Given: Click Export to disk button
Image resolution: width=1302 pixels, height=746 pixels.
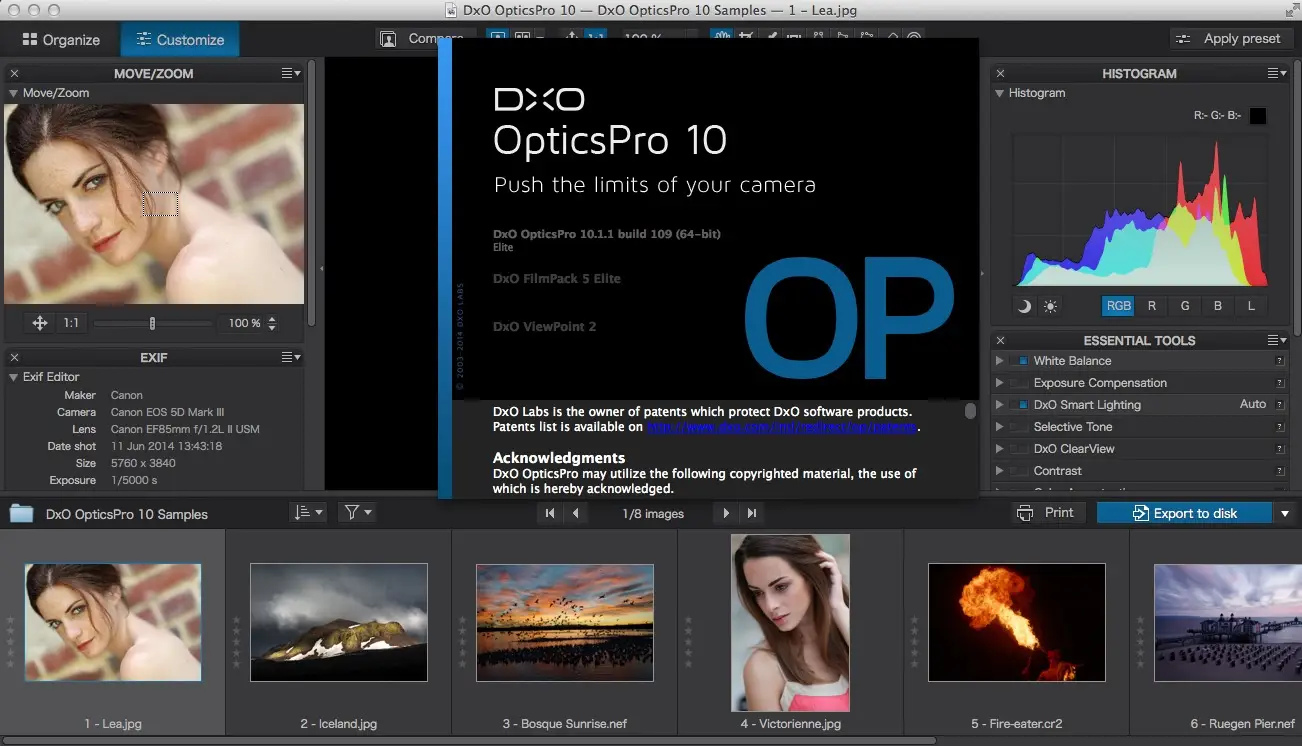Looking at the screenshot, I should coord(1184,513).
